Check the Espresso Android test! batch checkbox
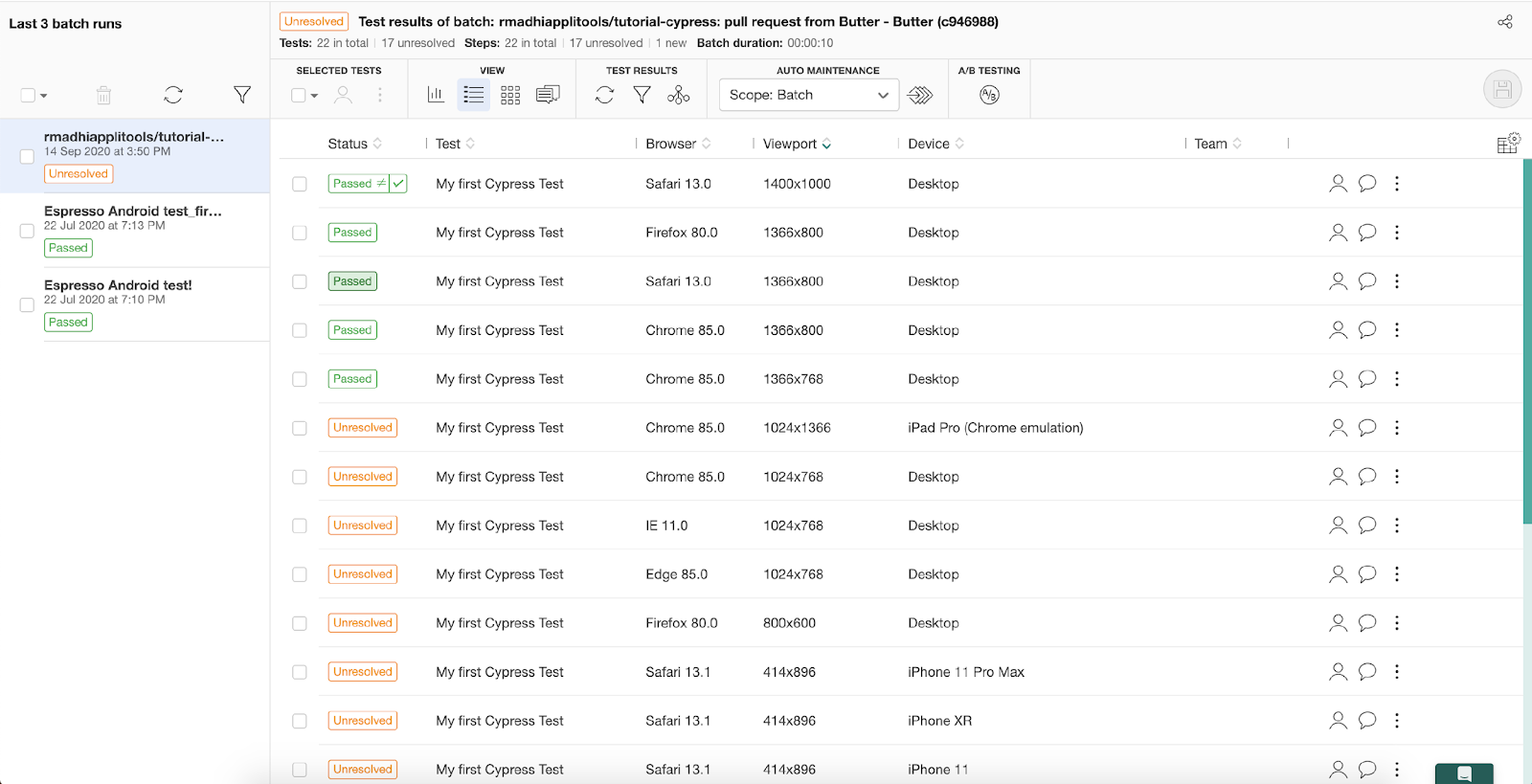Viewport: 1532px width, 784px height. [x=27, y=304]
